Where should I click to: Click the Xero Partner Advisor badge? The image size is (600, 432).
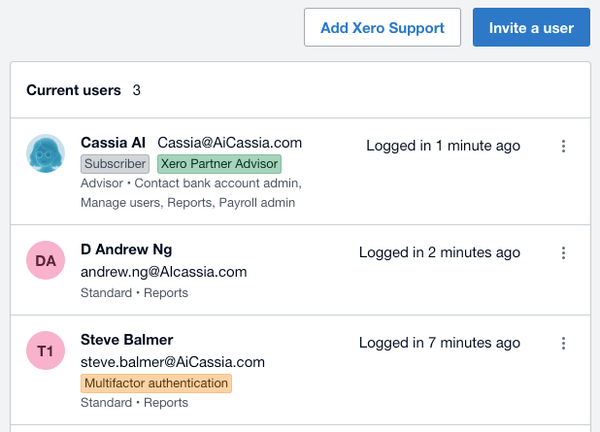219,164
